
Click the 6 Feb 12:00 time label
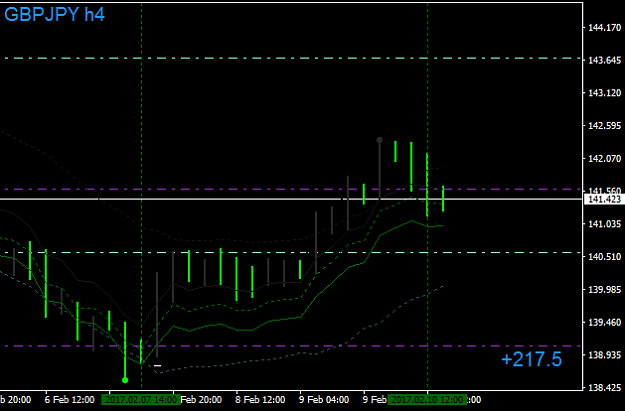(x=69, y=399)
